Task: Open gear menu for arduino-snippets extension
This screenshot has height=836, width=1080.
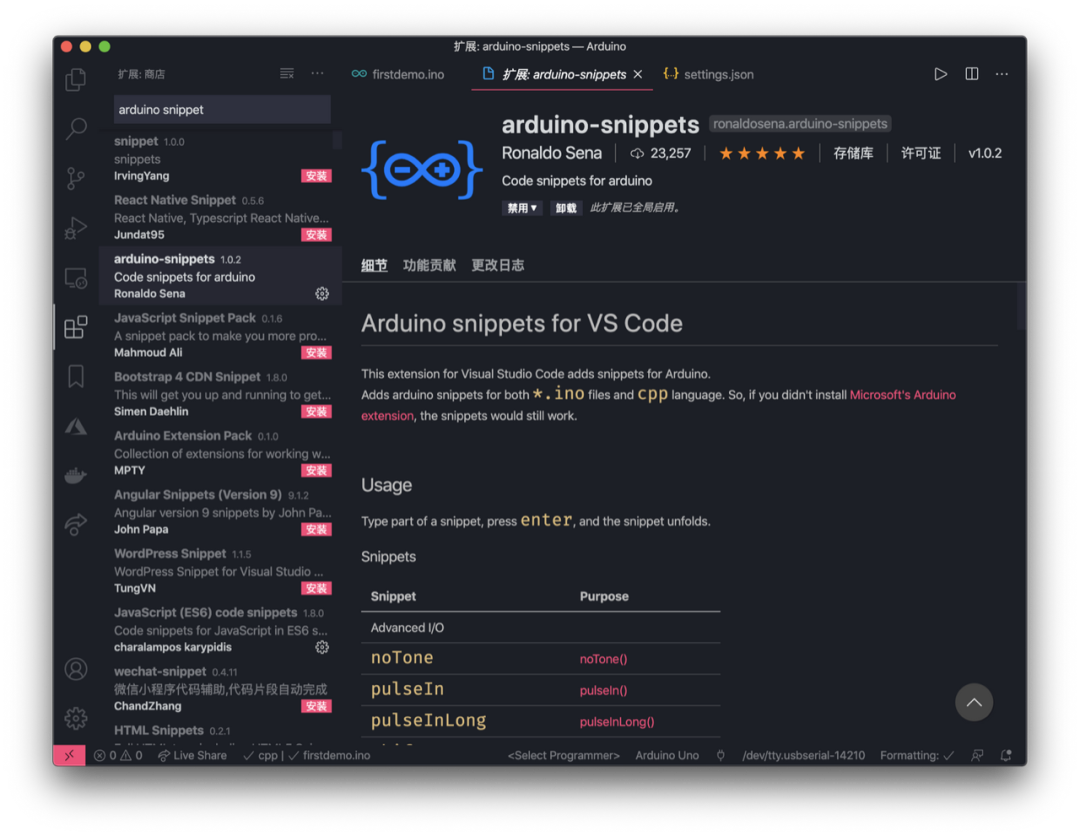Action: 322,294
